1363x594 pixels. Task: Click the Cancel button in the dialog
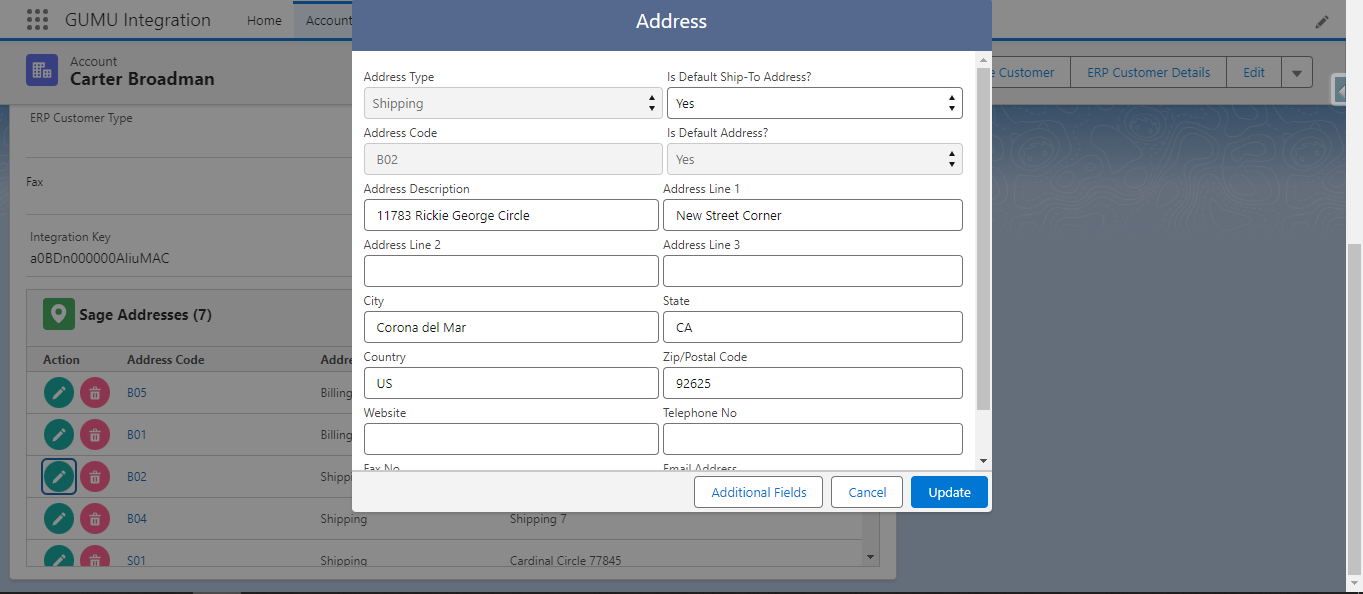pyautogui.click(x=867, y=492)
